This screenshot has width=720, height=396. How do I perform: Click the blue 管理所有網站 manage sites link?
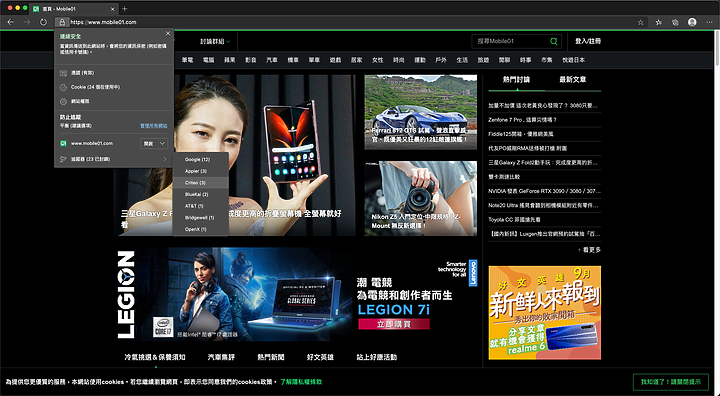[153, 126]
